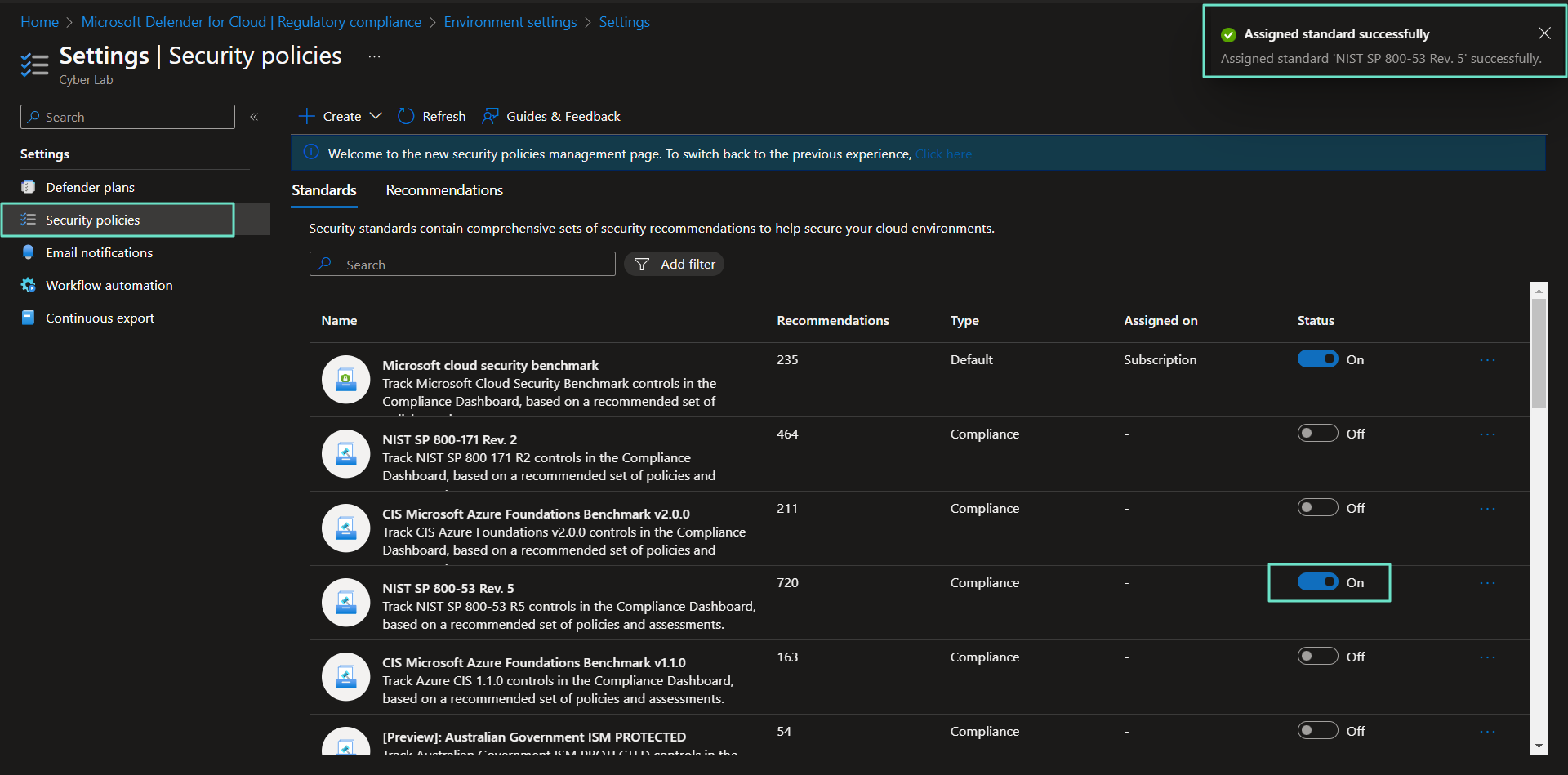Click the Security policies sidebar icon
Image resolution: width=1568 pixels, height=775 pixels.
point(29,220)
